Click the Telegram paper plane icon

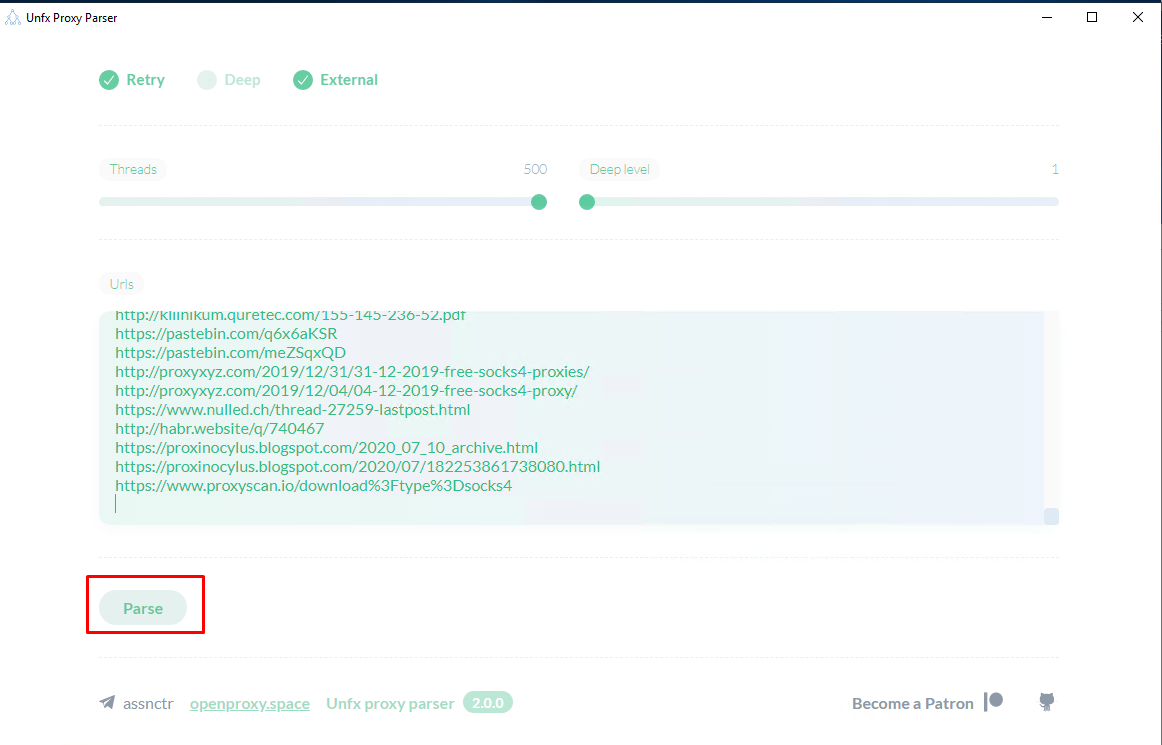click(x=107, y=703)
